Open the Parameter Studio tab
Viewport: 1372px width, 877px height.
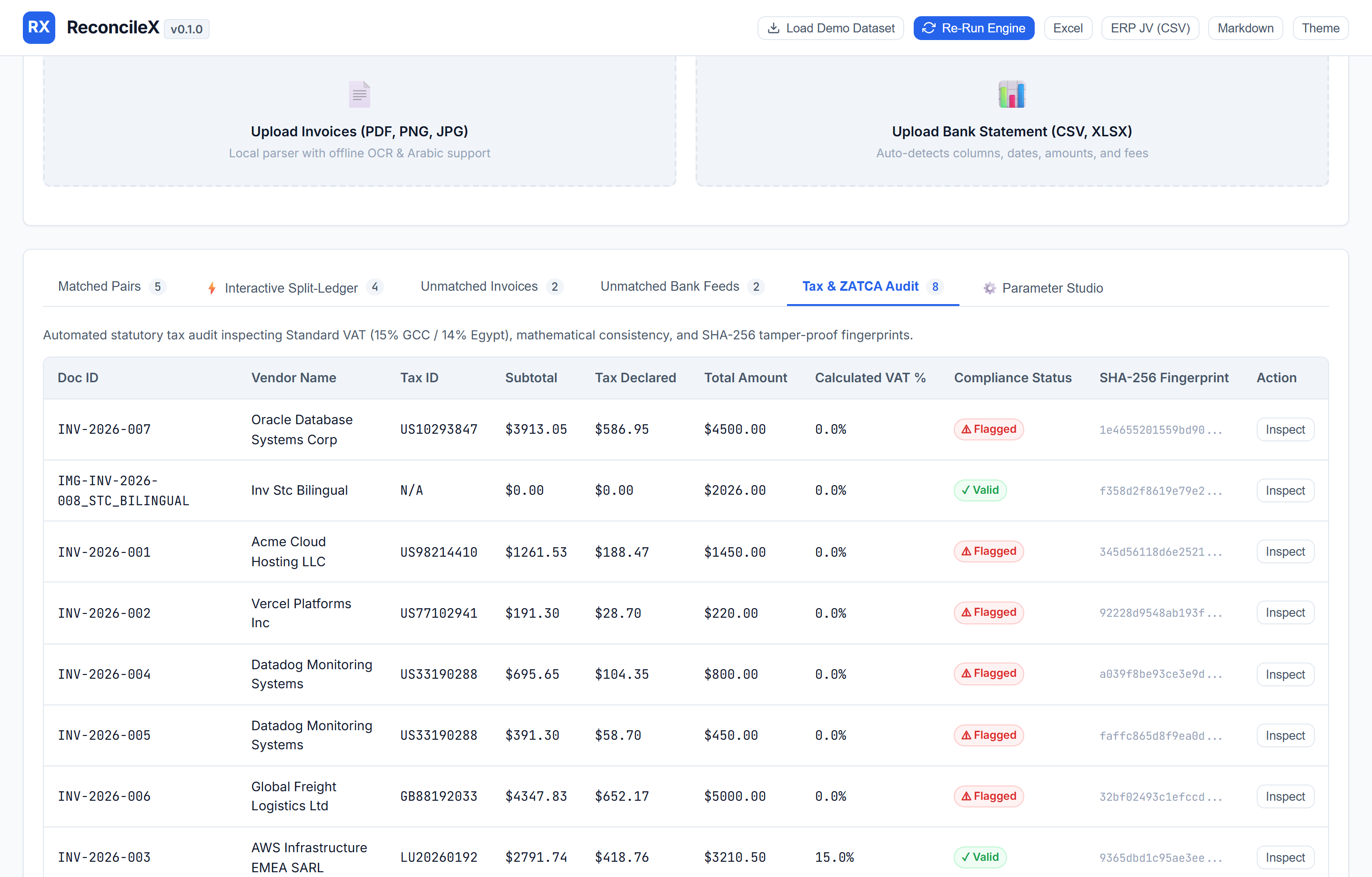click(1043, 288)
